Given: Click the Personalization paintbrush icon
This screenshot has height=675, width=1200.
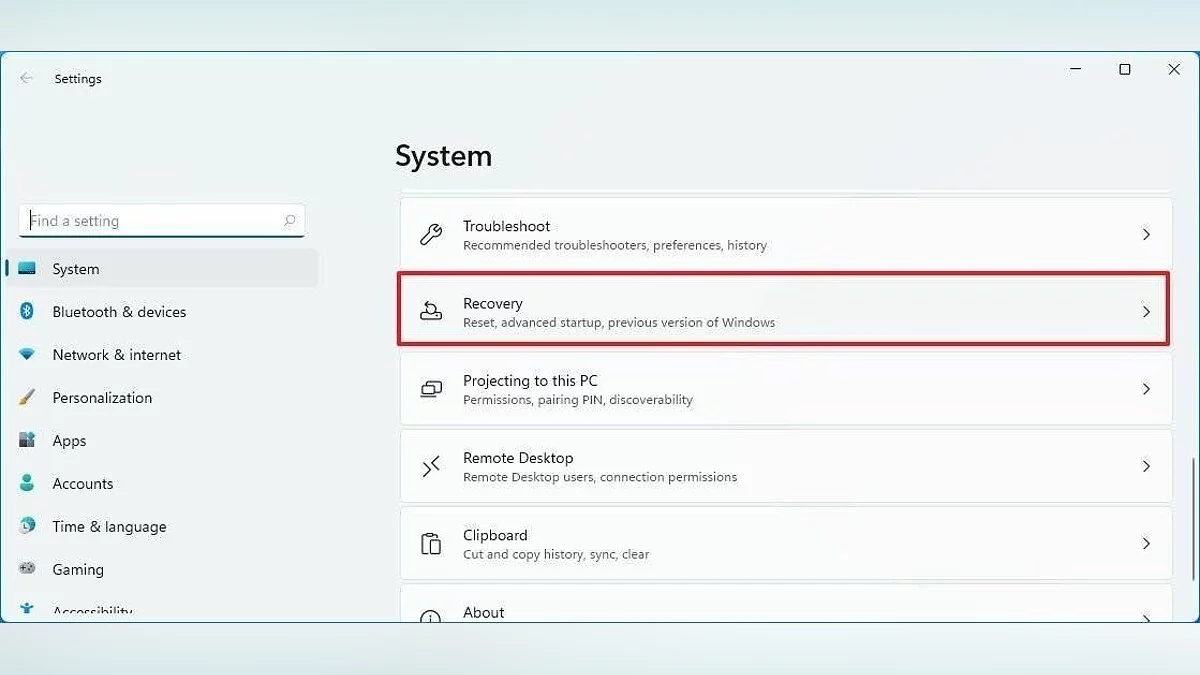Looking at the screenshot, I should [x=27, y=397].
